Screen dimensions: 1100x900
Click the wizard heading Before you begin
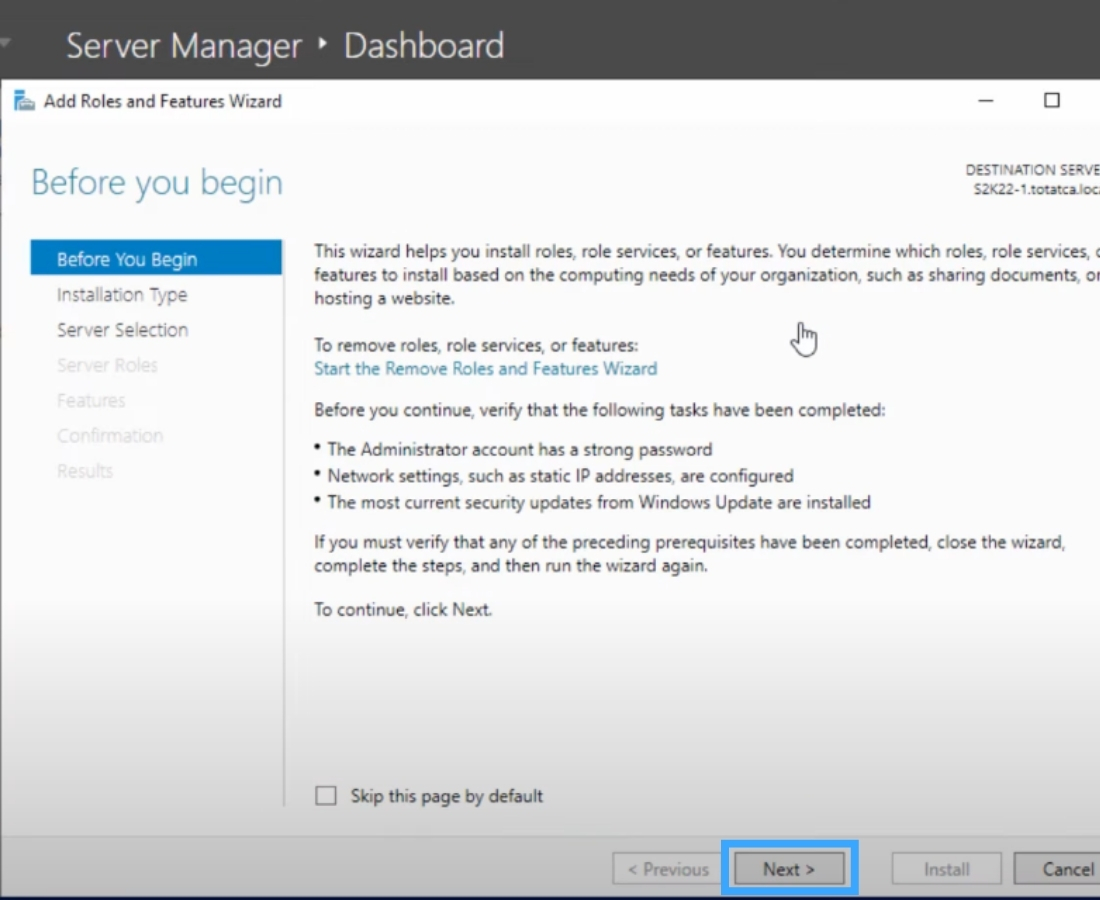point(156,182)
